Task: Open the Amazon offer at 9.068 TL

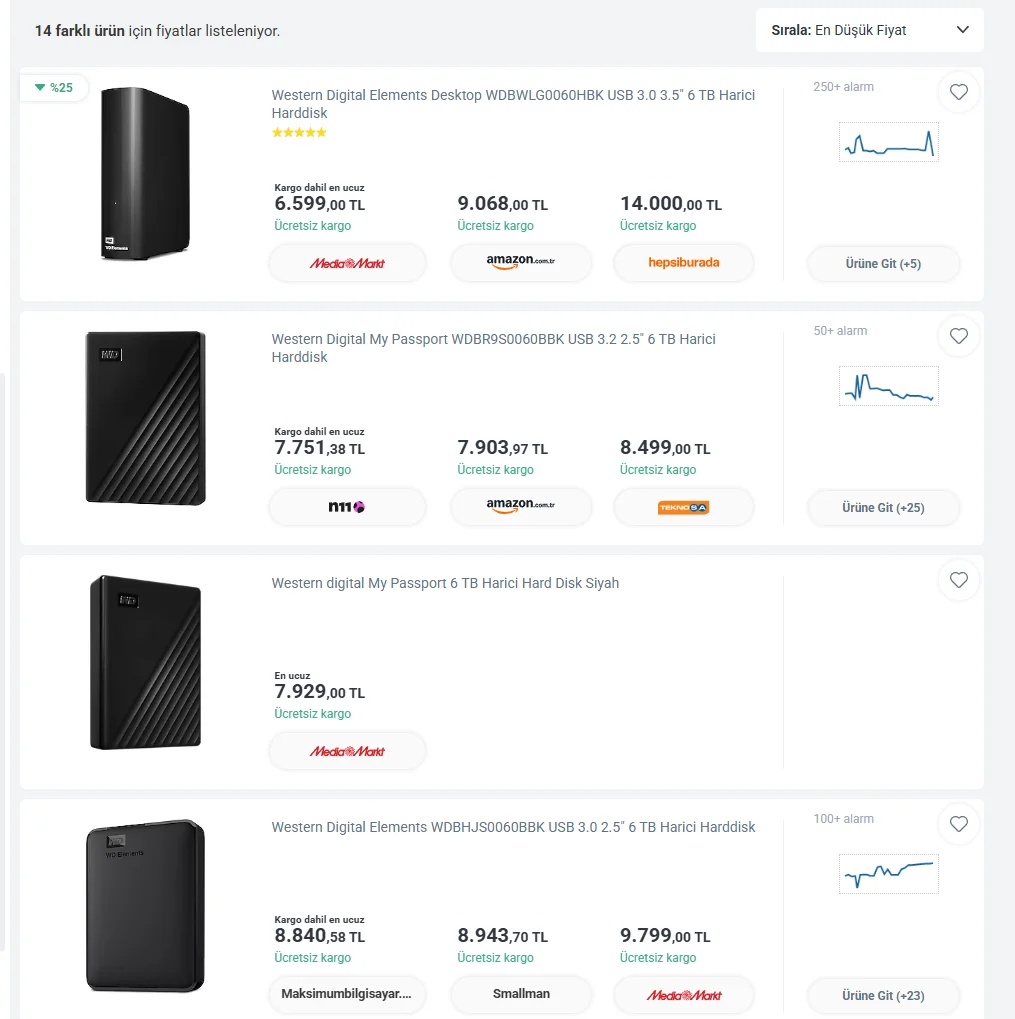Action: click(521, 263)
